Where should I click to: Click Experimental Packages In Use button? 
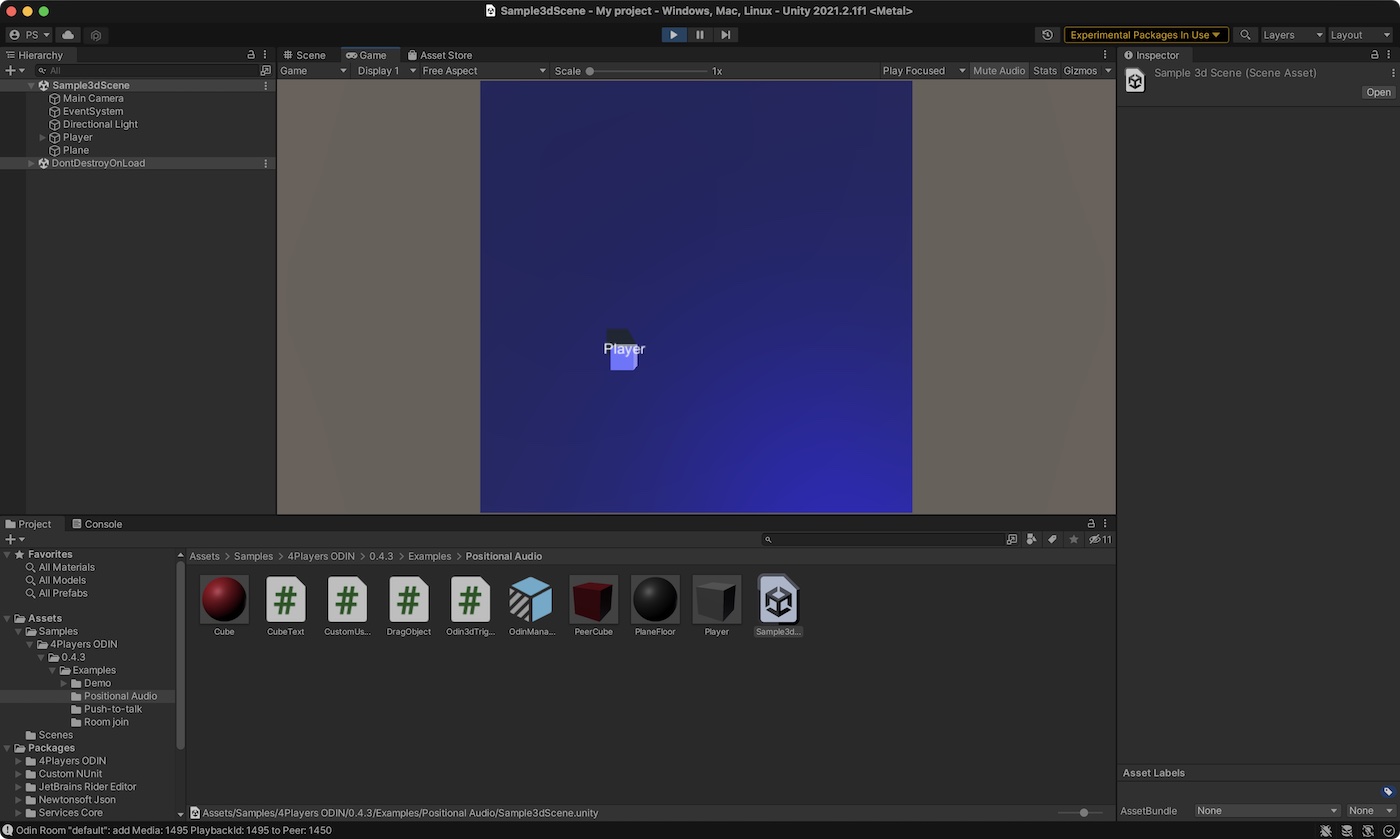pyautogui.click(x=1146, y=35)
